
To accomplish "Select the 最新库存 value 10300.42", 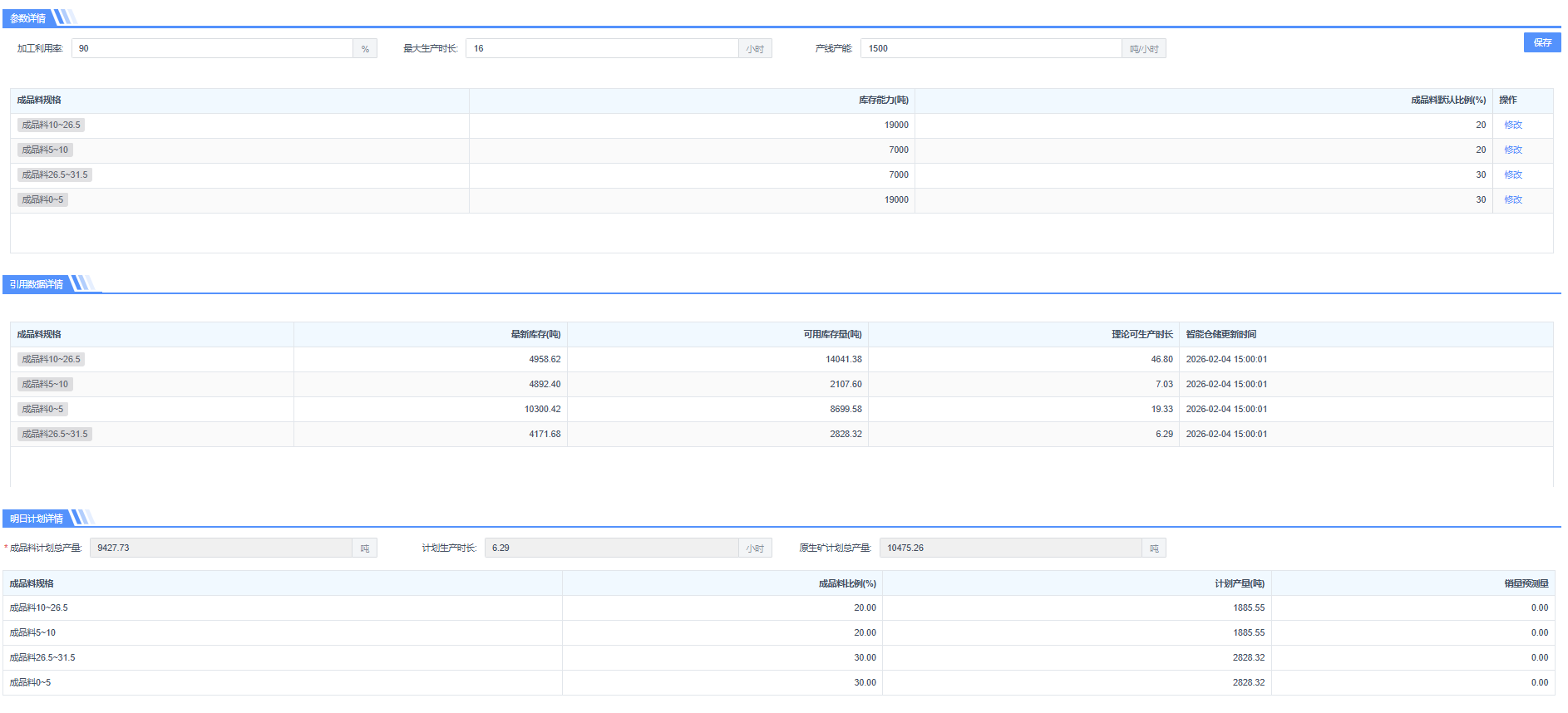I will click(543, 410).
